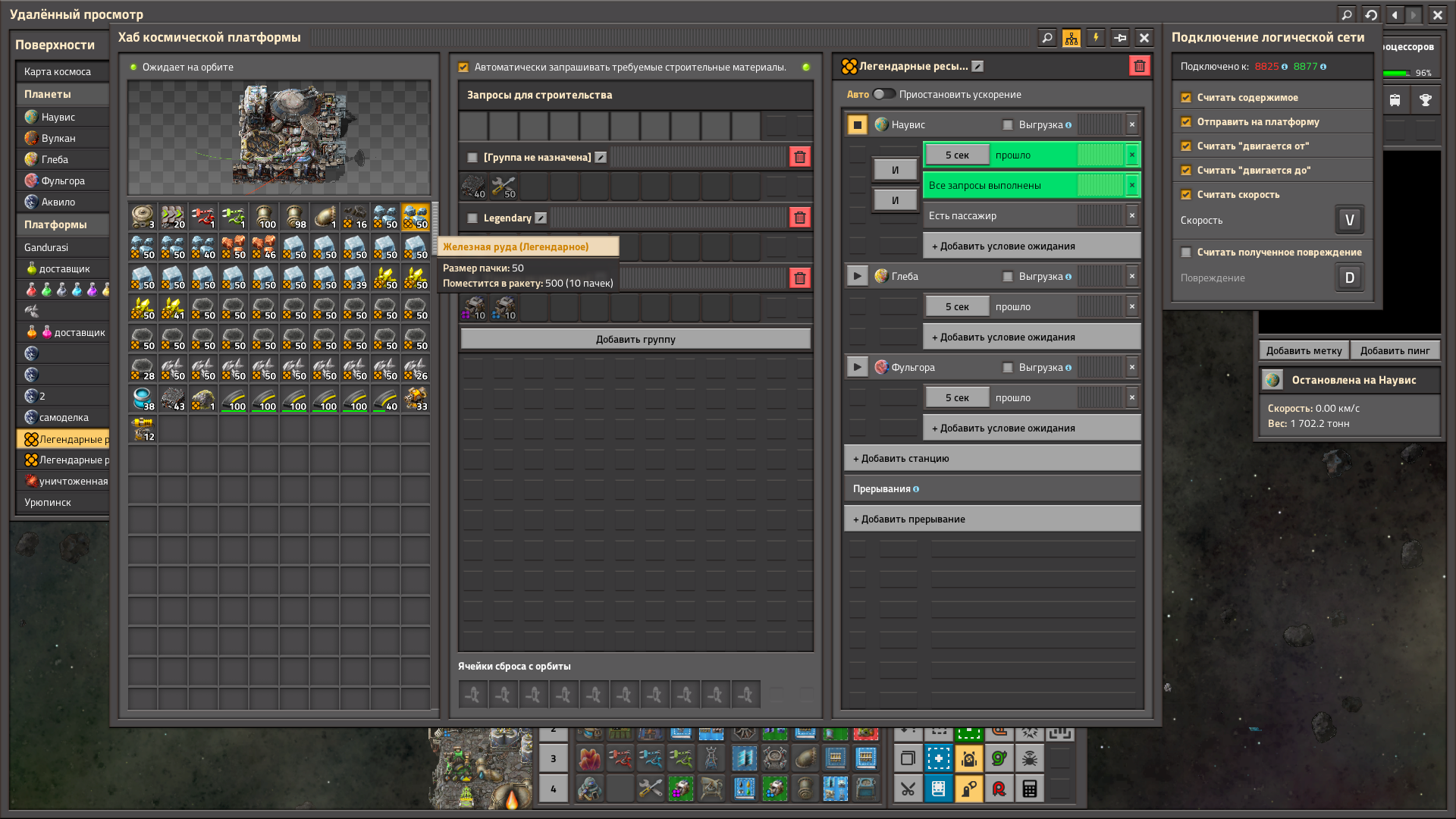Expand the Фульгора station play arrow
The width and height of the screenshot is (1456, 819).
[857, 367]
